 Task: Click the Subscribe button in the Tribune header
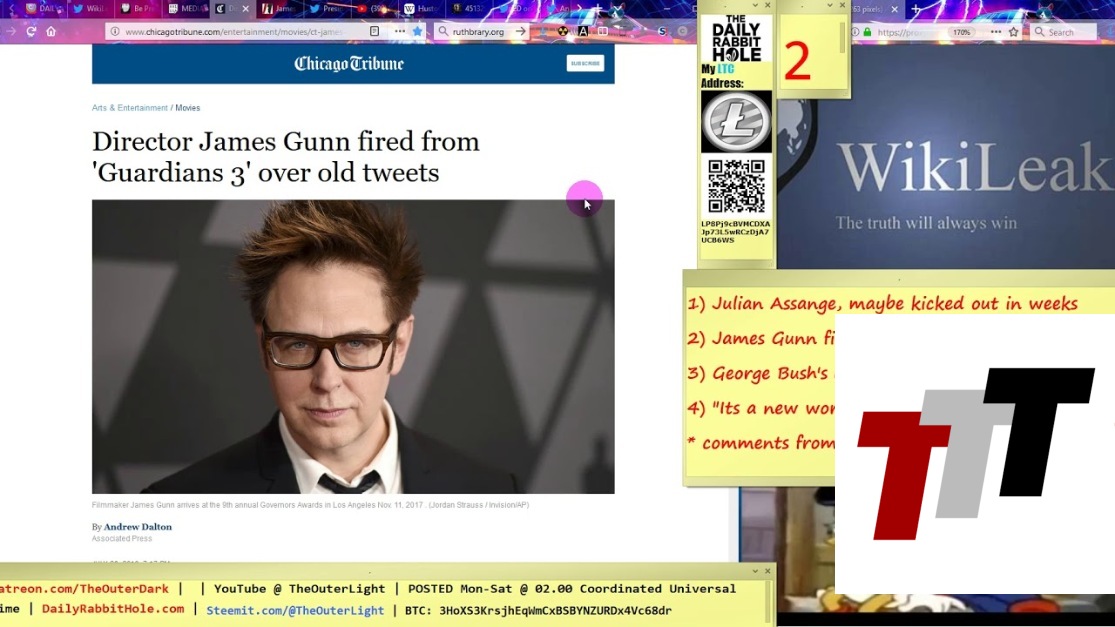[585, 63]
